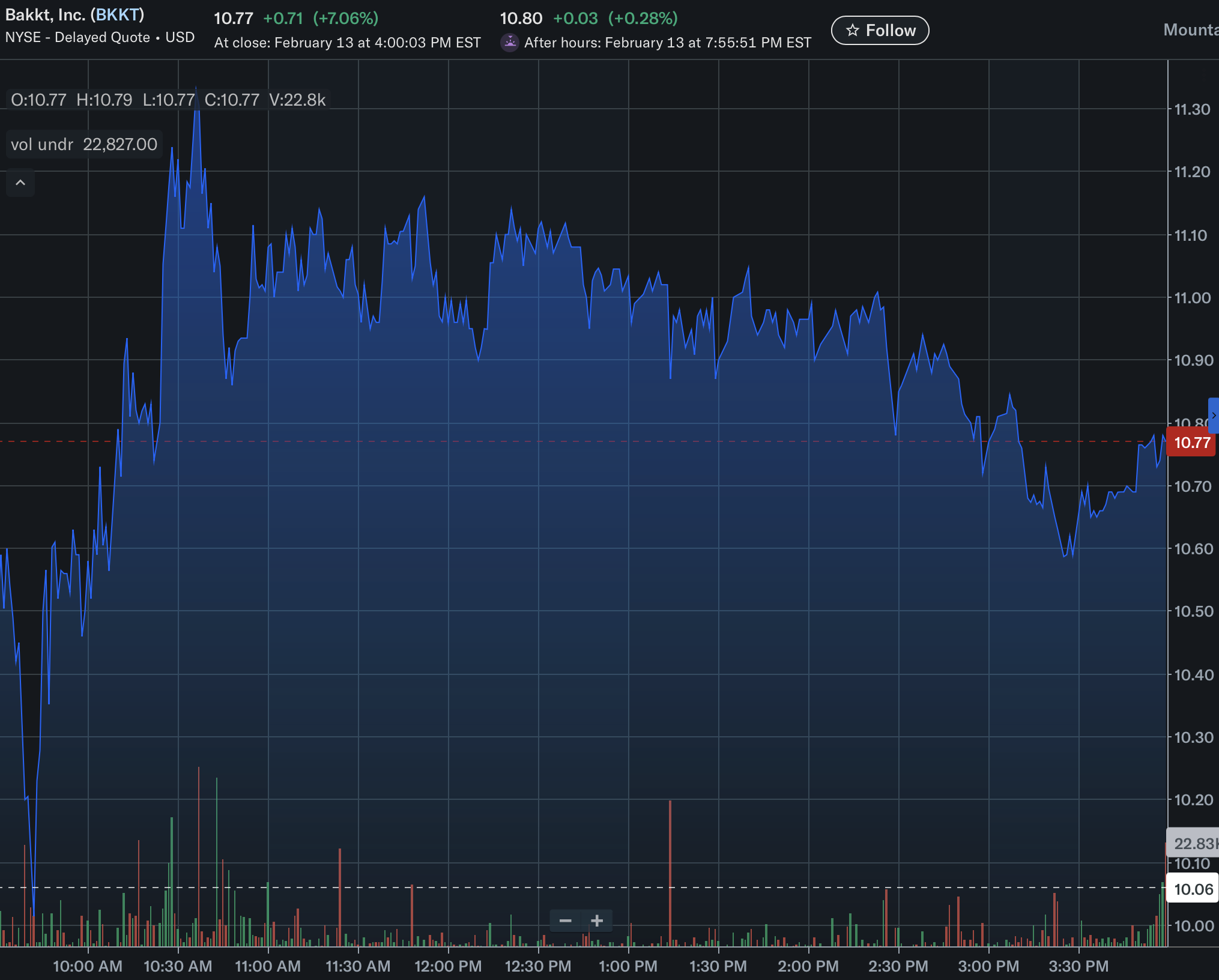
Task: Select the vol undr indicator label
Action: tap(42, 145)
